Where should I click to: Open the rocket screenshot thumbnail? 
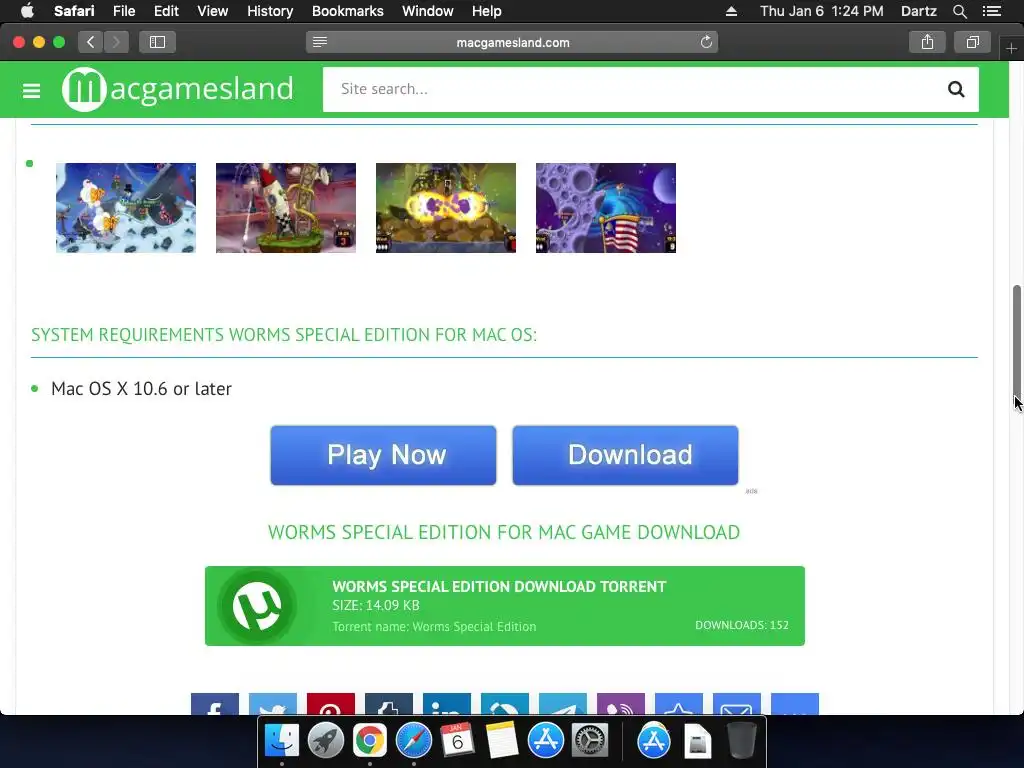coord(285,208)
